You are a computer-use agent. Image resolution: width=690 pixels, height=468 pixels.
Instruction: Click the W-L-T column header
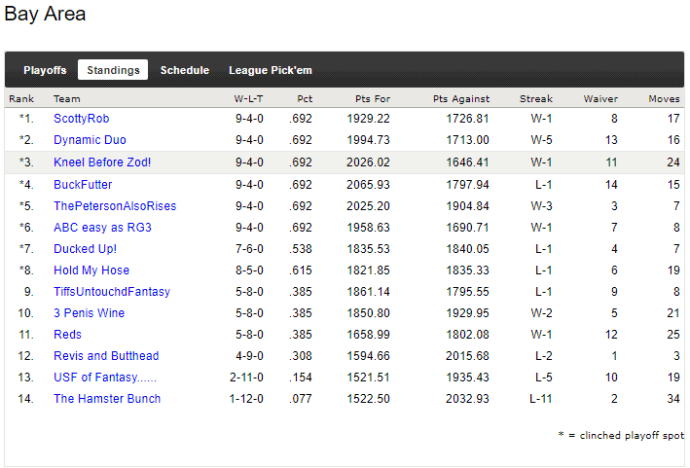pos(249,99)
